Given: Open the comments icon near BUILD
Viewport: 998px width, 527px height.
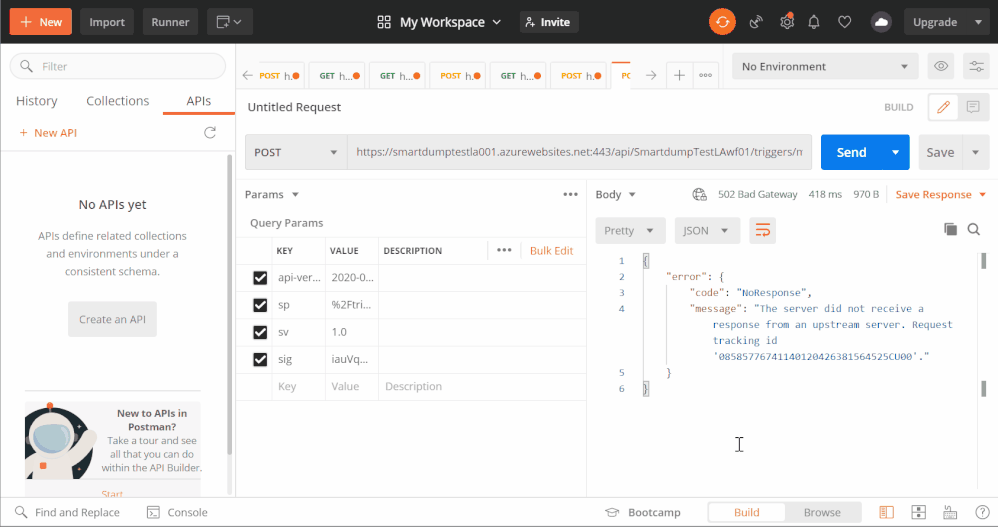Looking at the screenshot, I should pyautogui.click(x=973, y=107).
